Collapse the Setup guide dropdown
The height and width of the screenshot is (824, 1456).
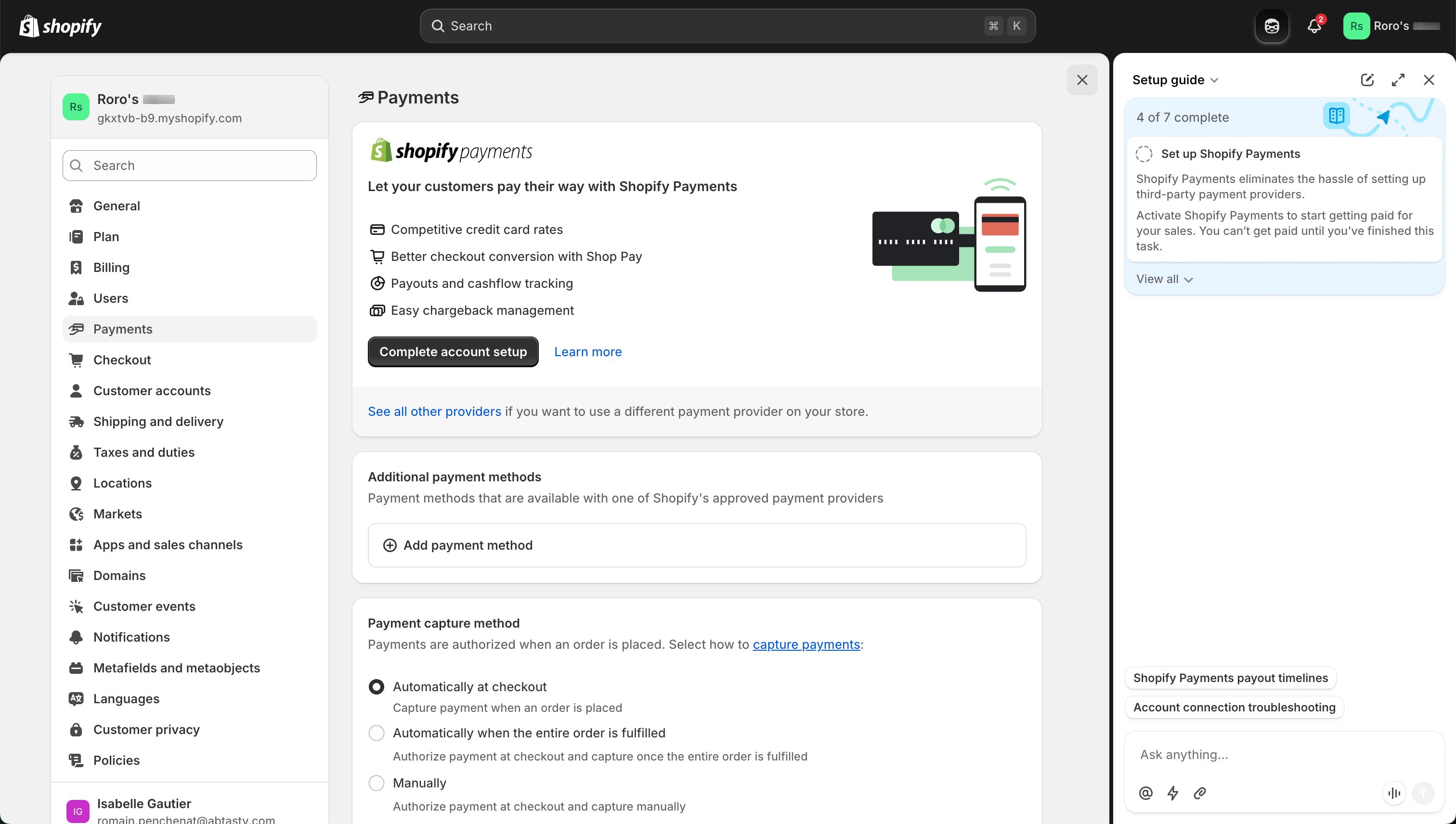[1214, 80]
